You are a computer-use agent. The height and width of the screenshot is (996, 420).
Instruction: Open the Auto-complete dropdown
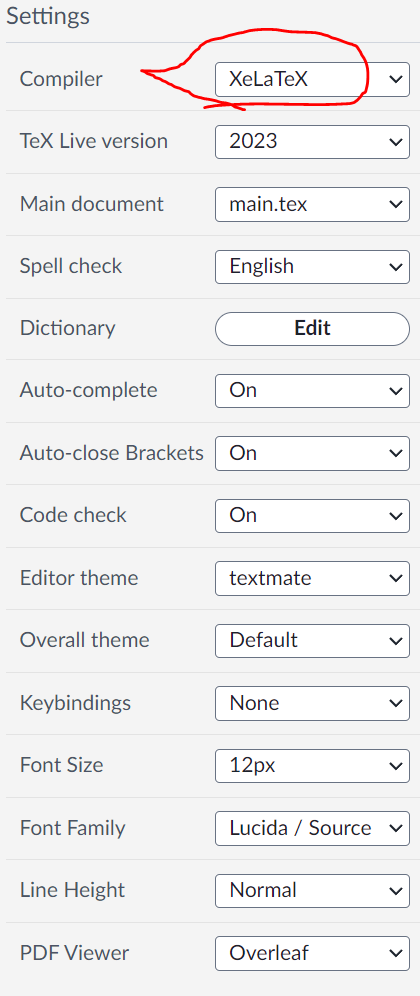[312, 390]
